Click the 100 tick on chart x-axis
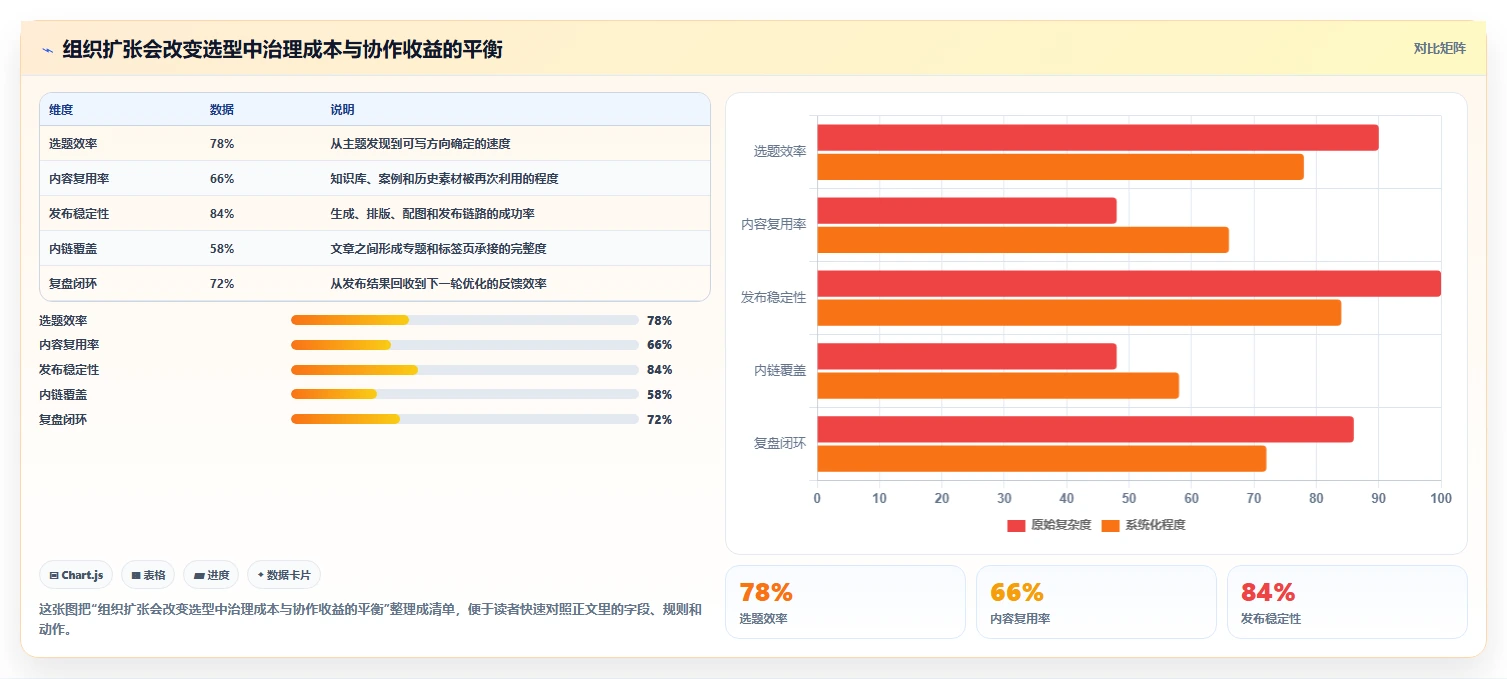This screenshot has height=679, width=1507. tap(1441, 498)
